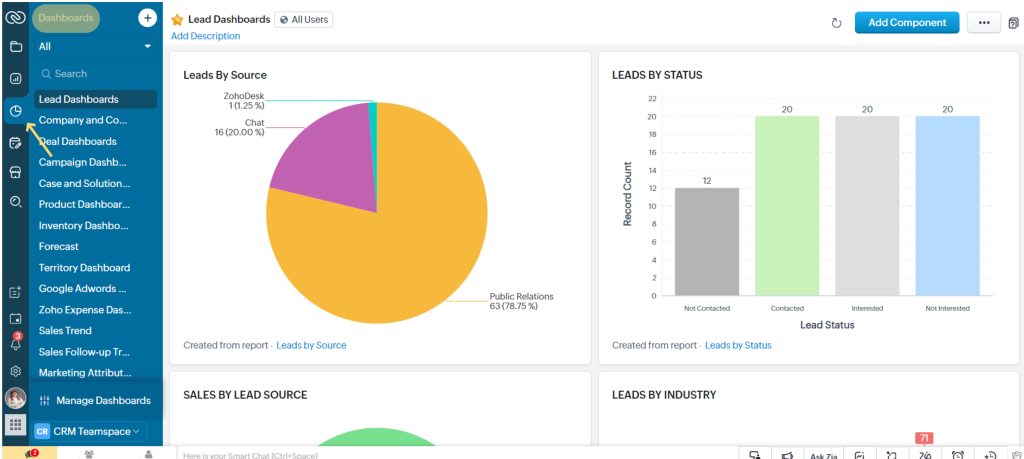Open the Leads by Status report link

coord(738,345)
